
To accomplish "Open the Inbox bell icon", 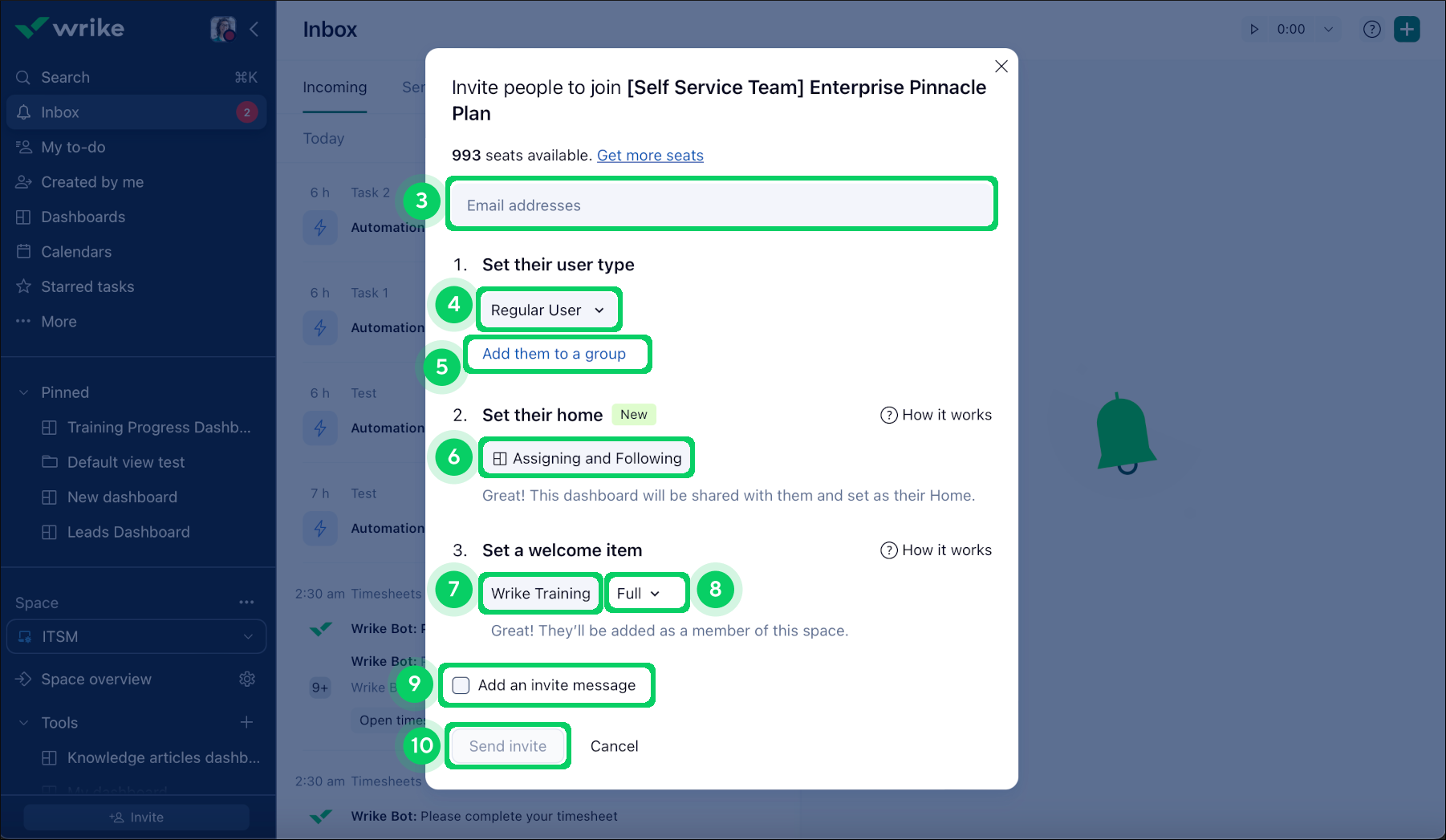I will click(23, 112).
